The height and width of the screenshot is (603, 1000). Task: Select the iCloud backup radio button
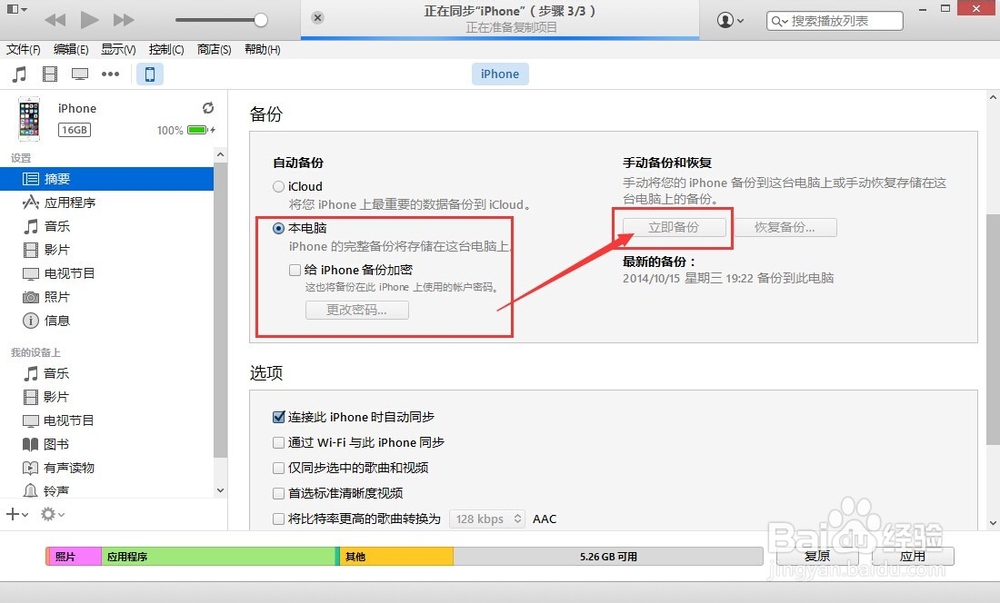tap(279, 187)
